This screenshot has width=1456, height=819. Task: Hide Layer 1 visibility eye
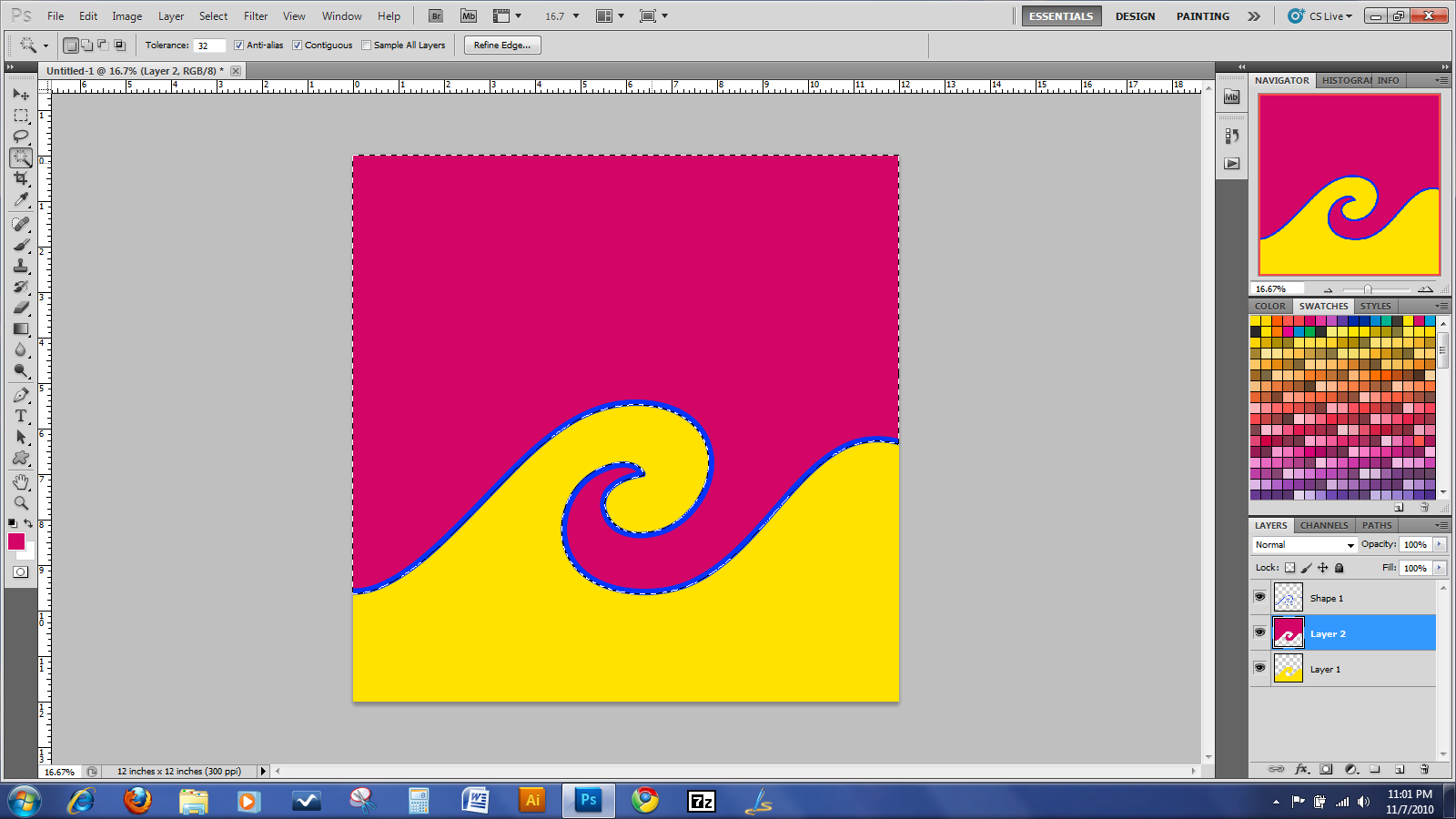click(1259, 667)
